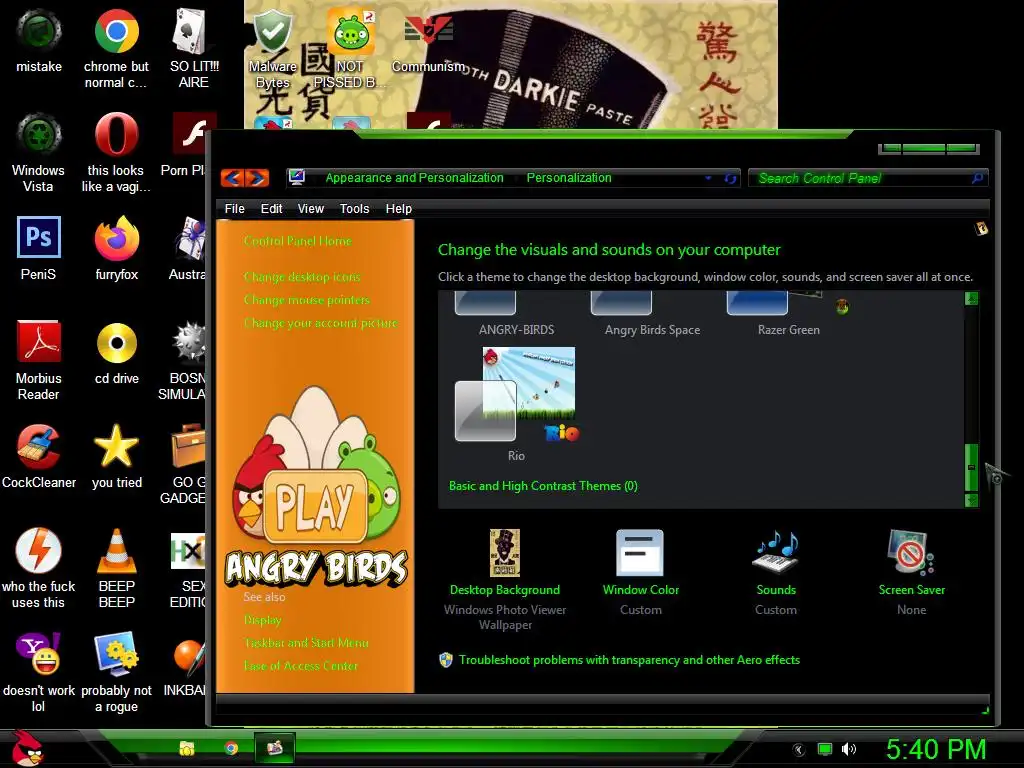Open the folder icon on the taskbar
Viewport: 1024px width, 768px height.
point(187,748)
